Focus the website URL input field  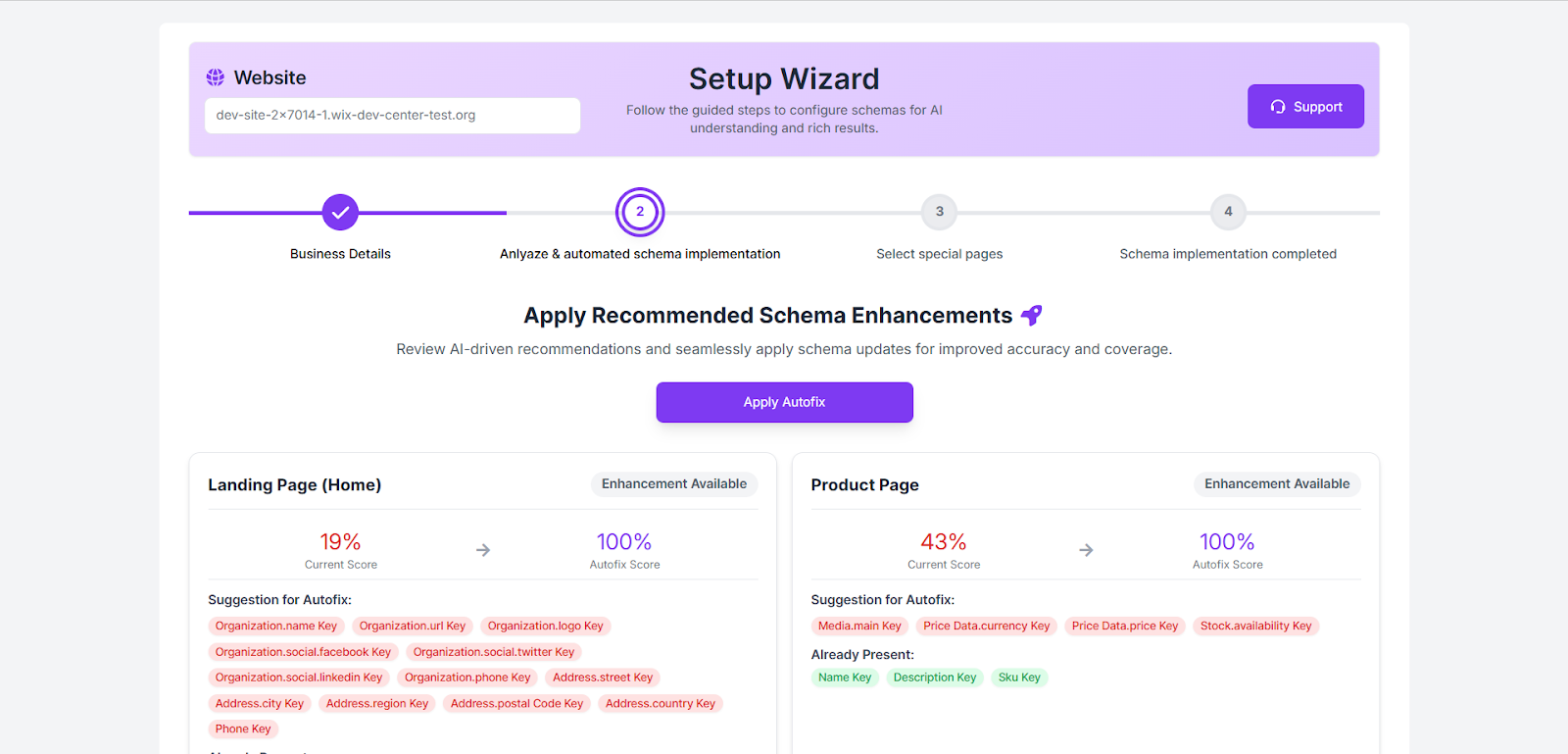392,116
